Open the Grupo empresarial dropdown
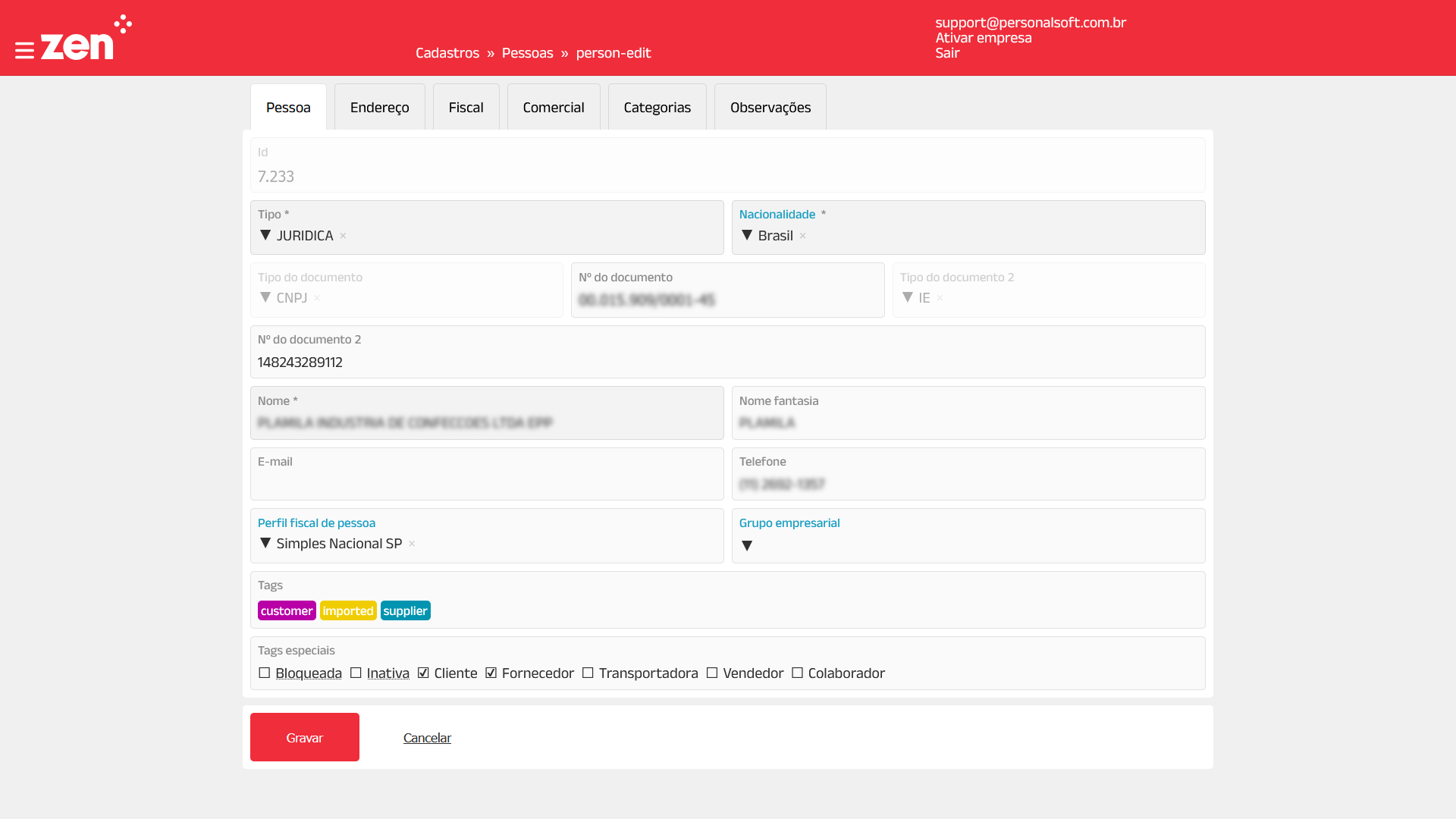Viewport: 1456px width, 819px height. coord(747,546)
